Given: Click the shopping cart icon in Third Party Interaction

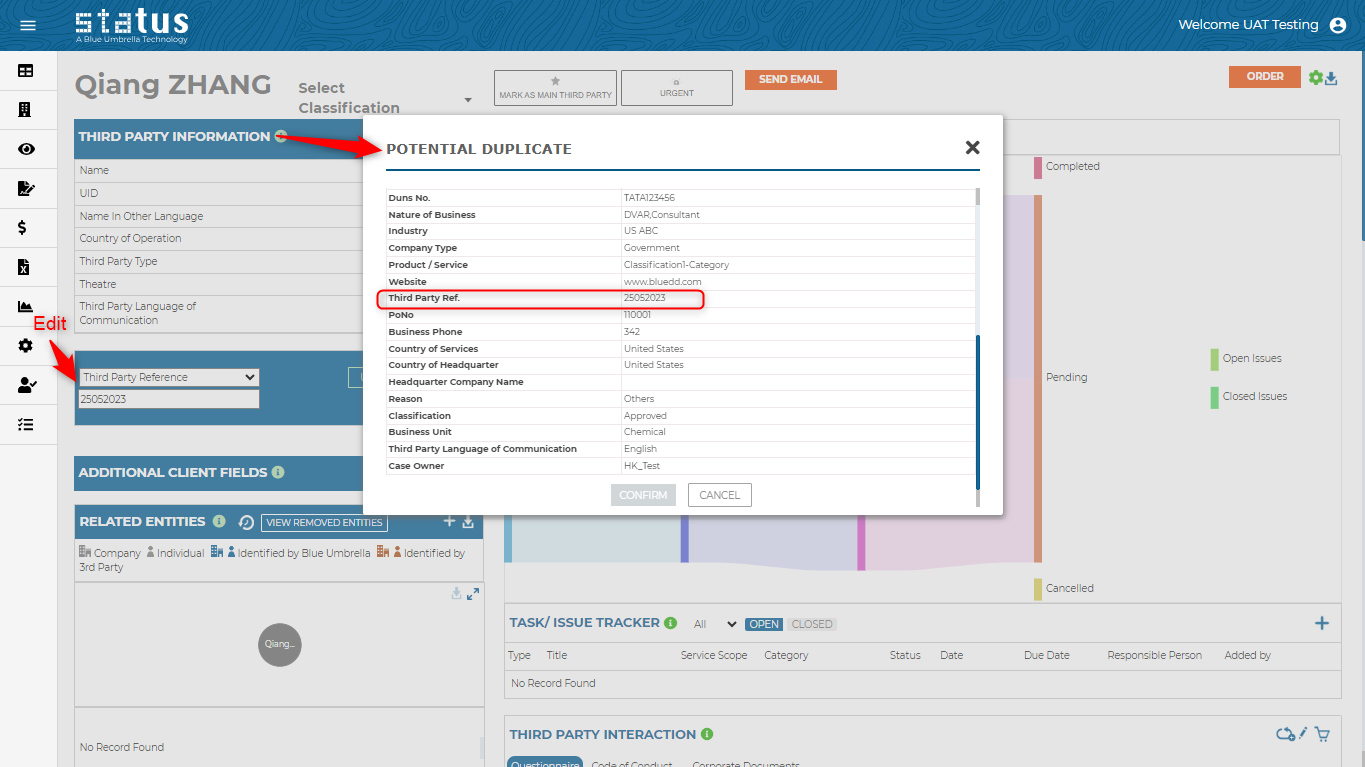Looking at the screenshot, I should pyautogui.click(x=1322, y=735).
